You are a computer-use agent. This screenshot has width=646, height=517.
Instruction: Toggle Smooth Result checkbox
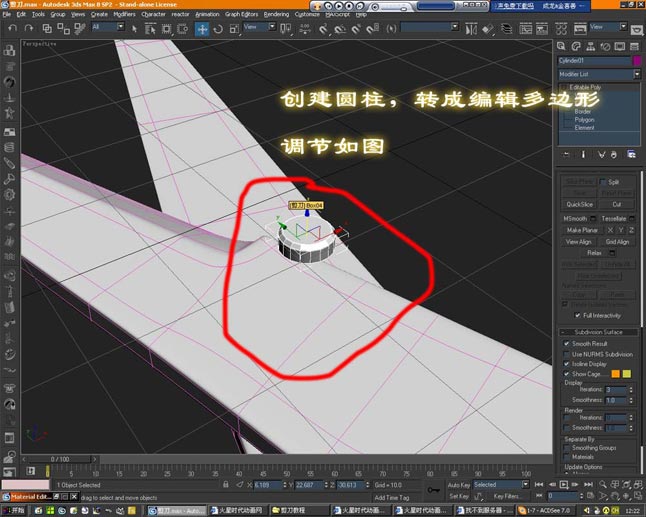(566, 343)
